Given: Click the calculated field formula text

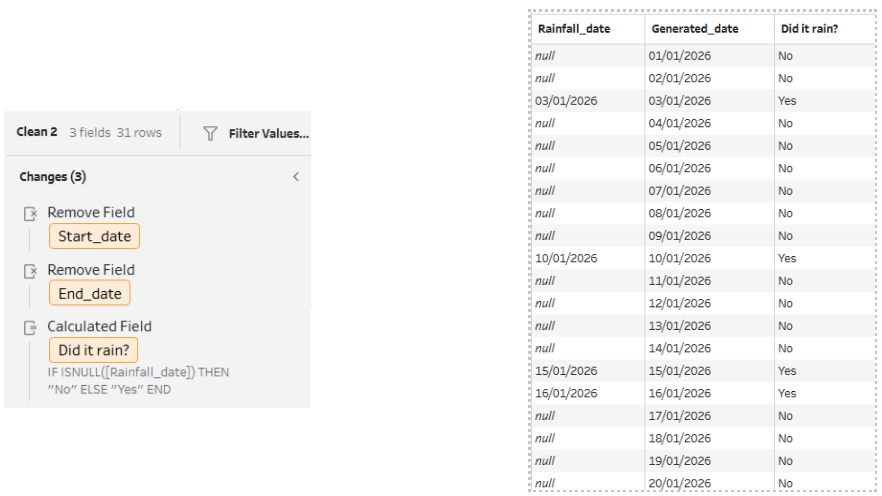Looking at the screenshot, I should click(138, 381).
